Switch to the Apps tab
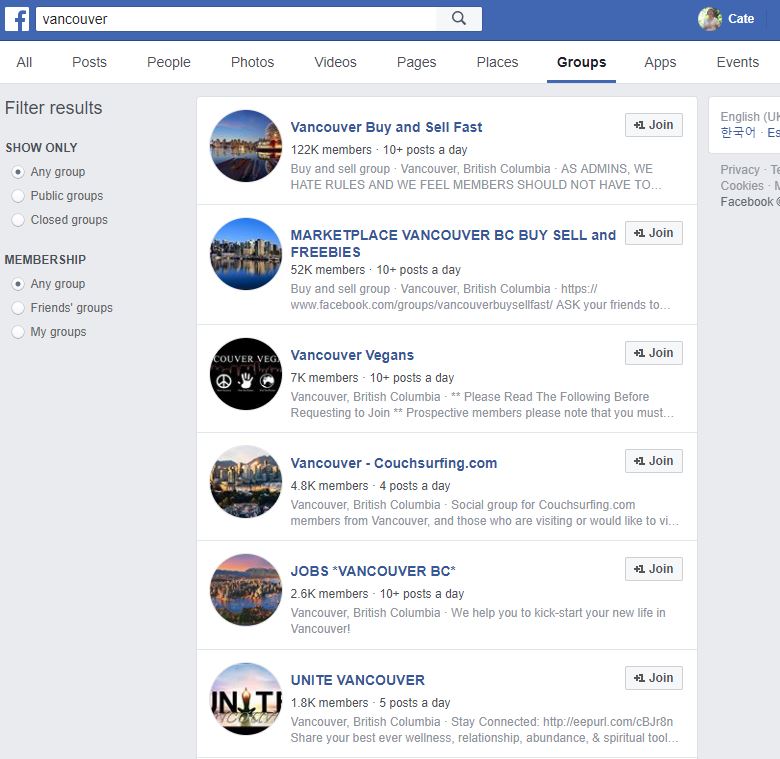The width and height of the screenshot is (780, 759). pyautogui.click(x=660, y=62)
